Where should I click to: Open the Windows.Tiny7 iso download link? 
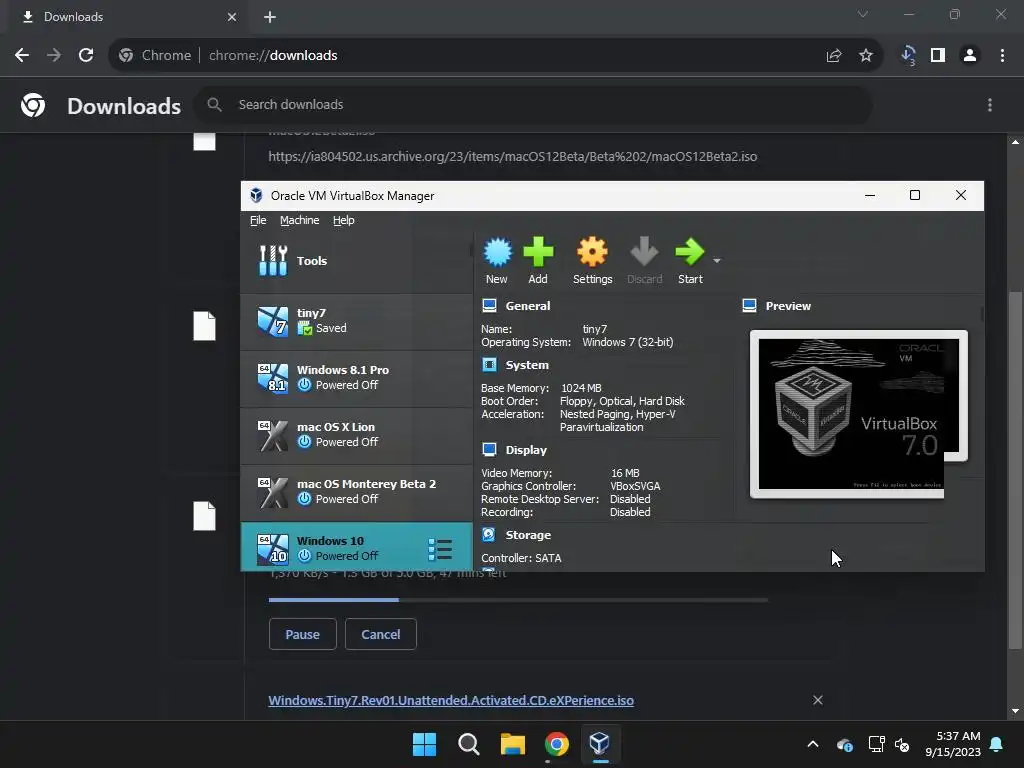click(451, 700)
